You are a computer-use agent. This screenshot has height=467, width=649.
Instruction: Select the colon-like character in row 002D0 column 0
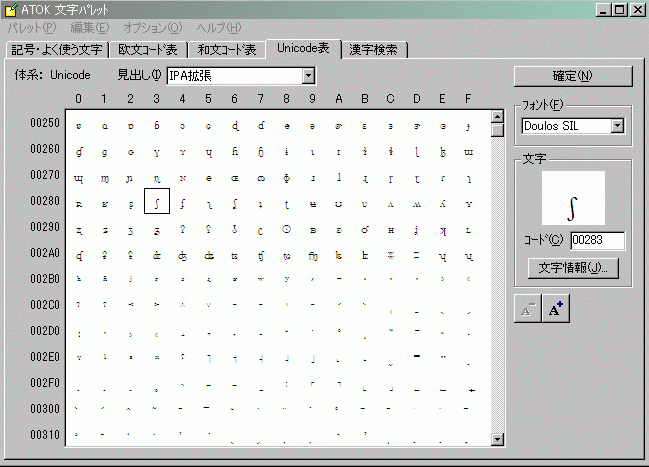[x=79, y=334]
